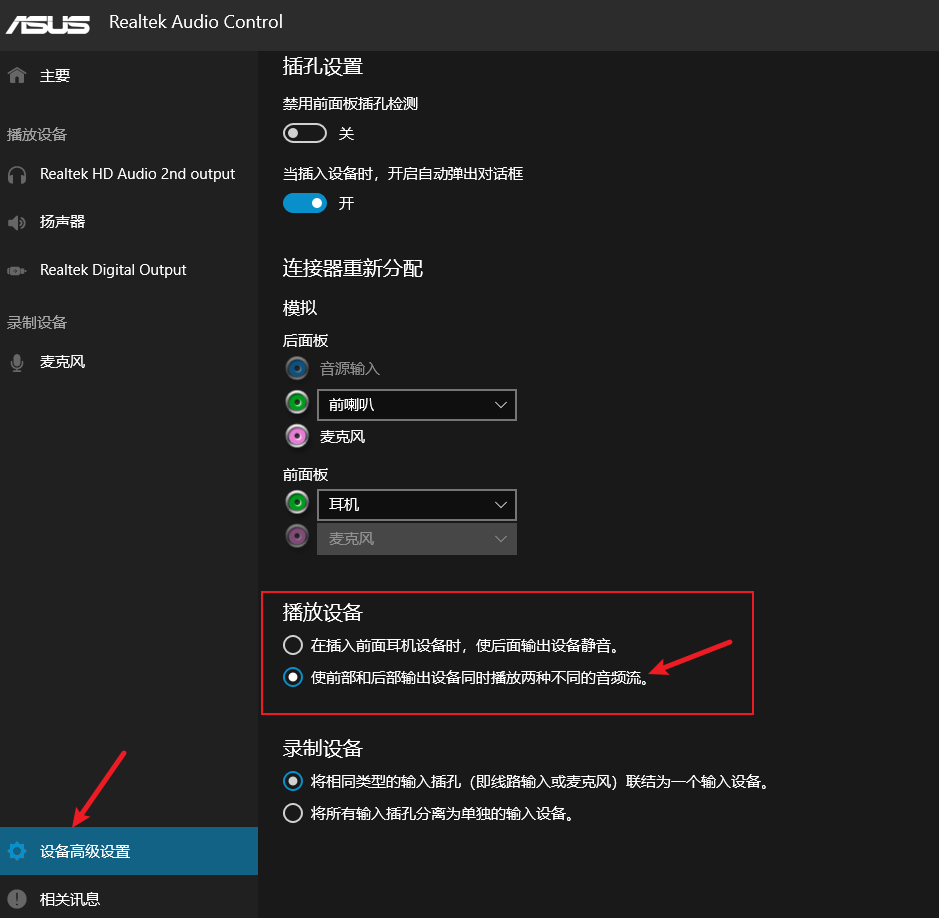Open the 前喇叭 rear panel dropdown
939x918 pixels.
[x=416, y=405]
